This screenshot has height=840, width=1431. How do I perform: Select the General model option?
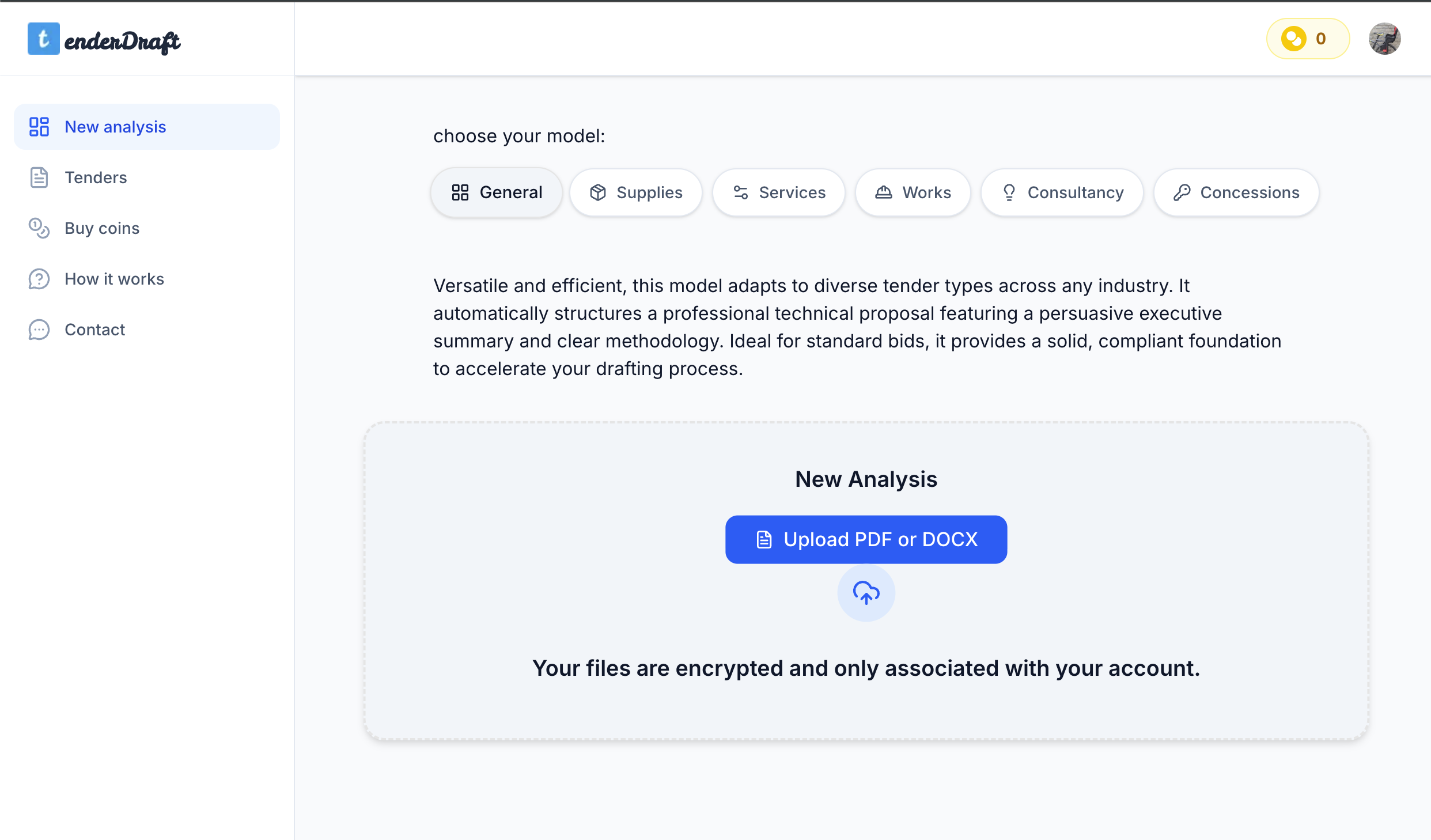tap(497, 192)
